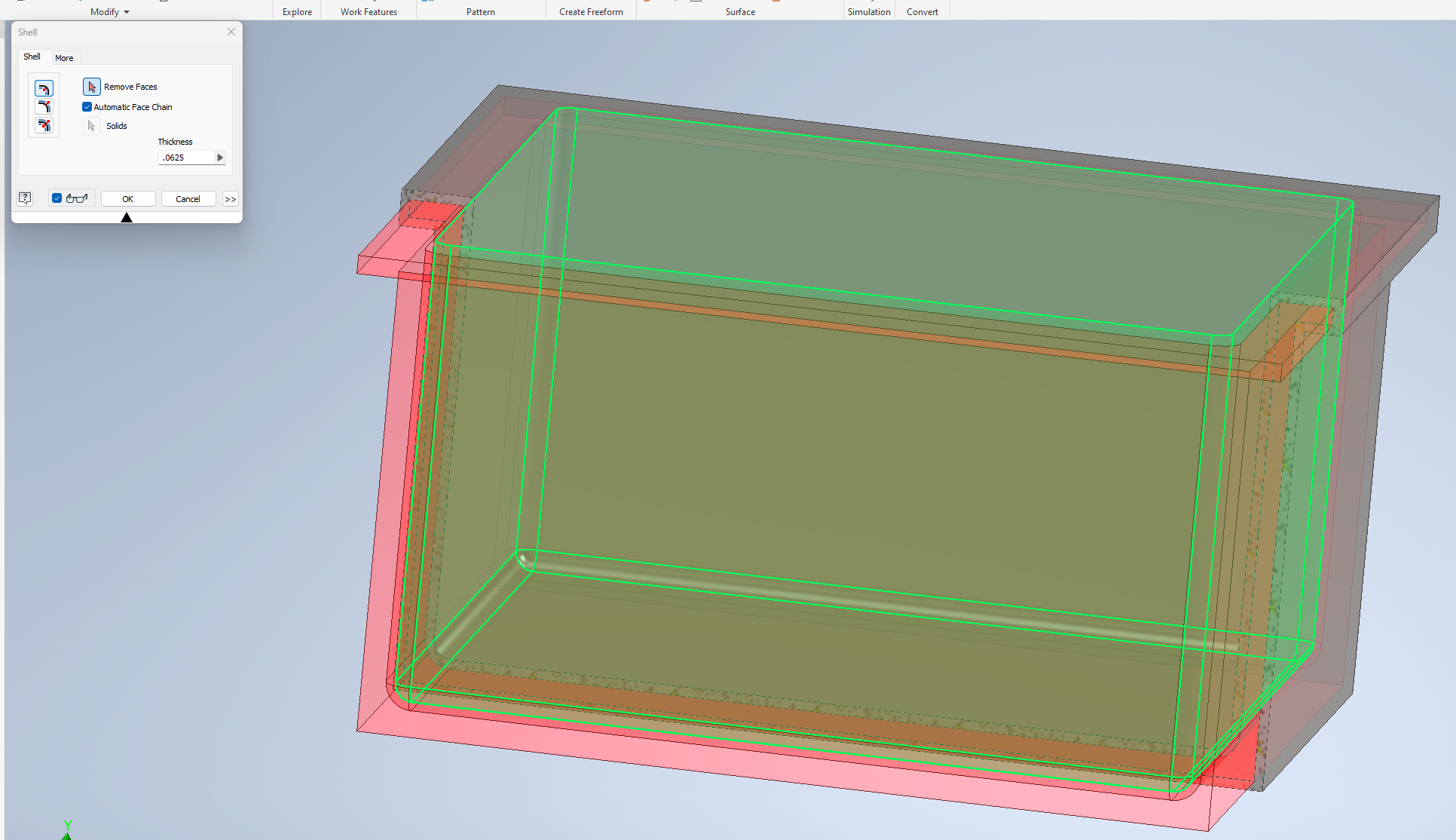1456x840 pixels.
Task: Expand dialog options with the >> control
Action: coord(231,199)
